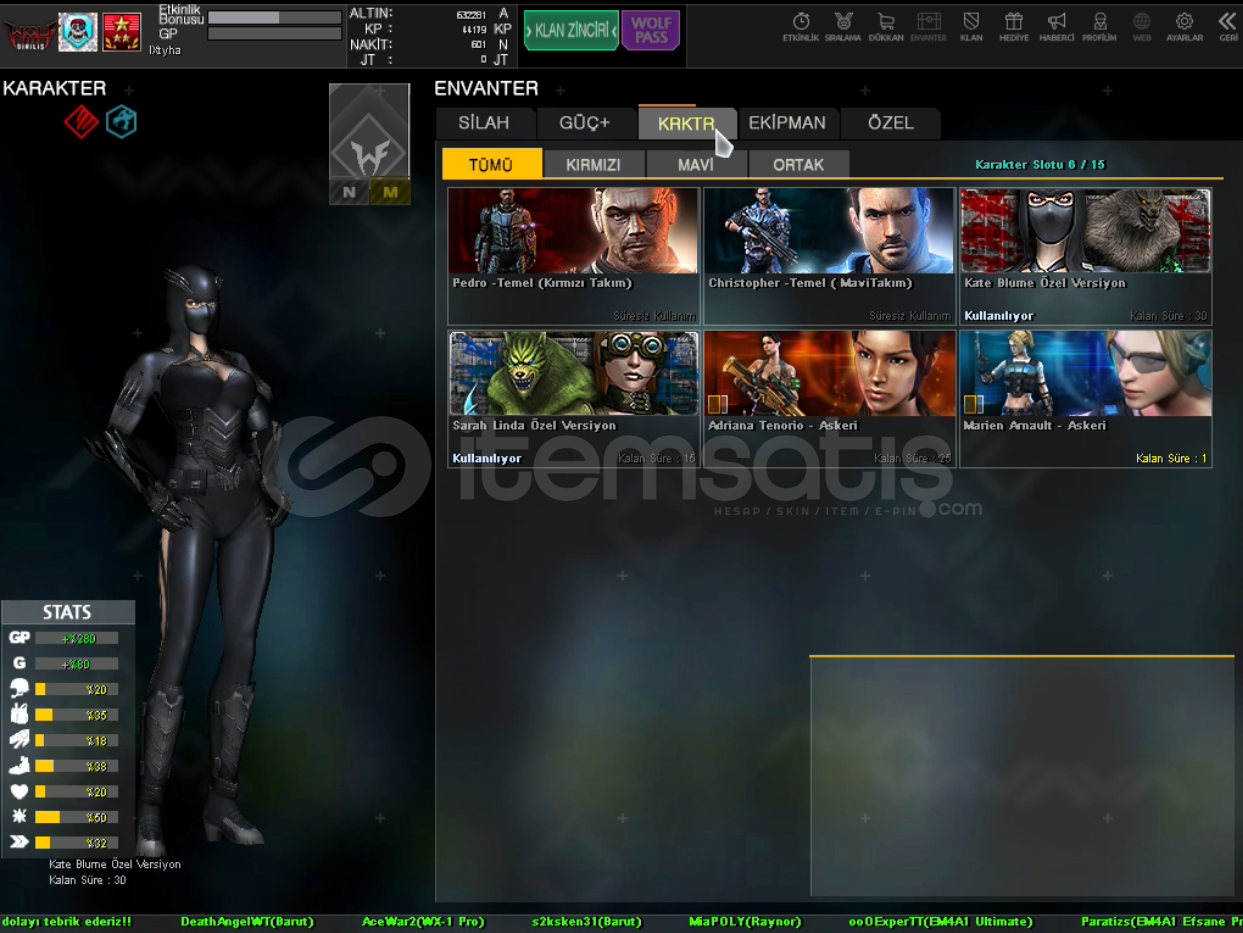Select Adriana Tenorio - Askeri card
This screenshot has width=1243, height=933.
pos(829,399)
